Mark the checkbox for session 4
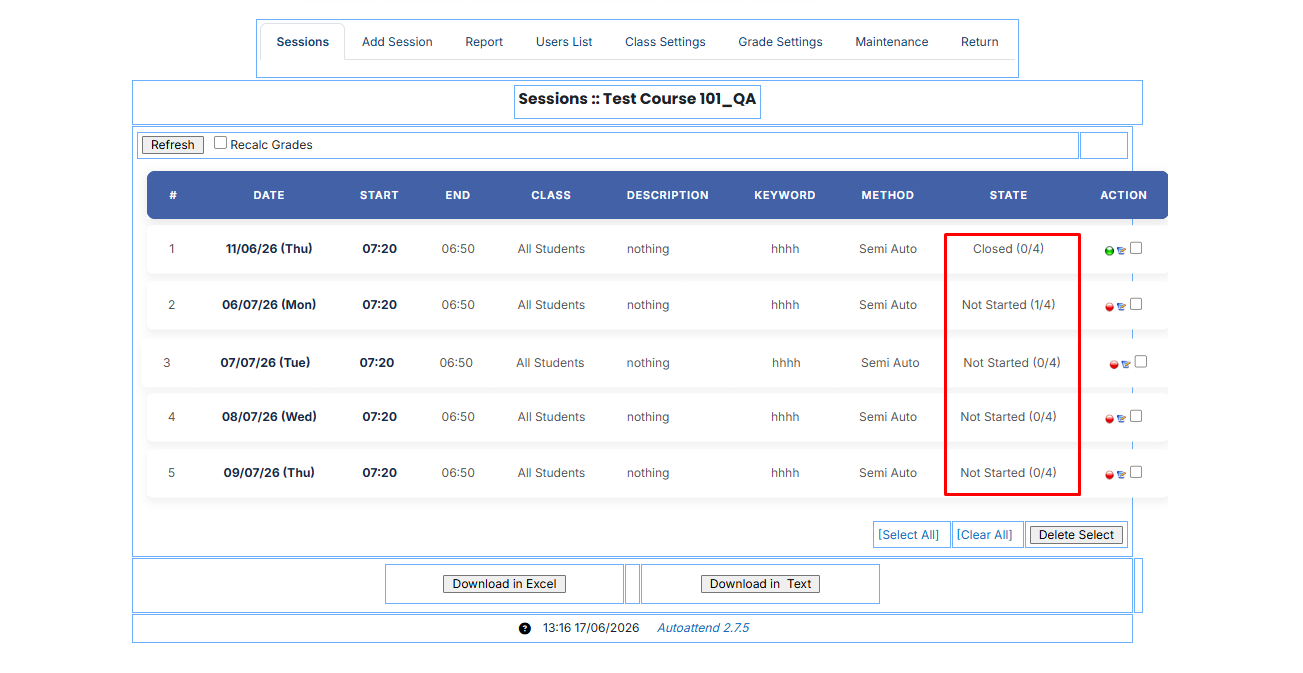Image resolution: width=1303 pixels, height=673 pixels. 1136,416
